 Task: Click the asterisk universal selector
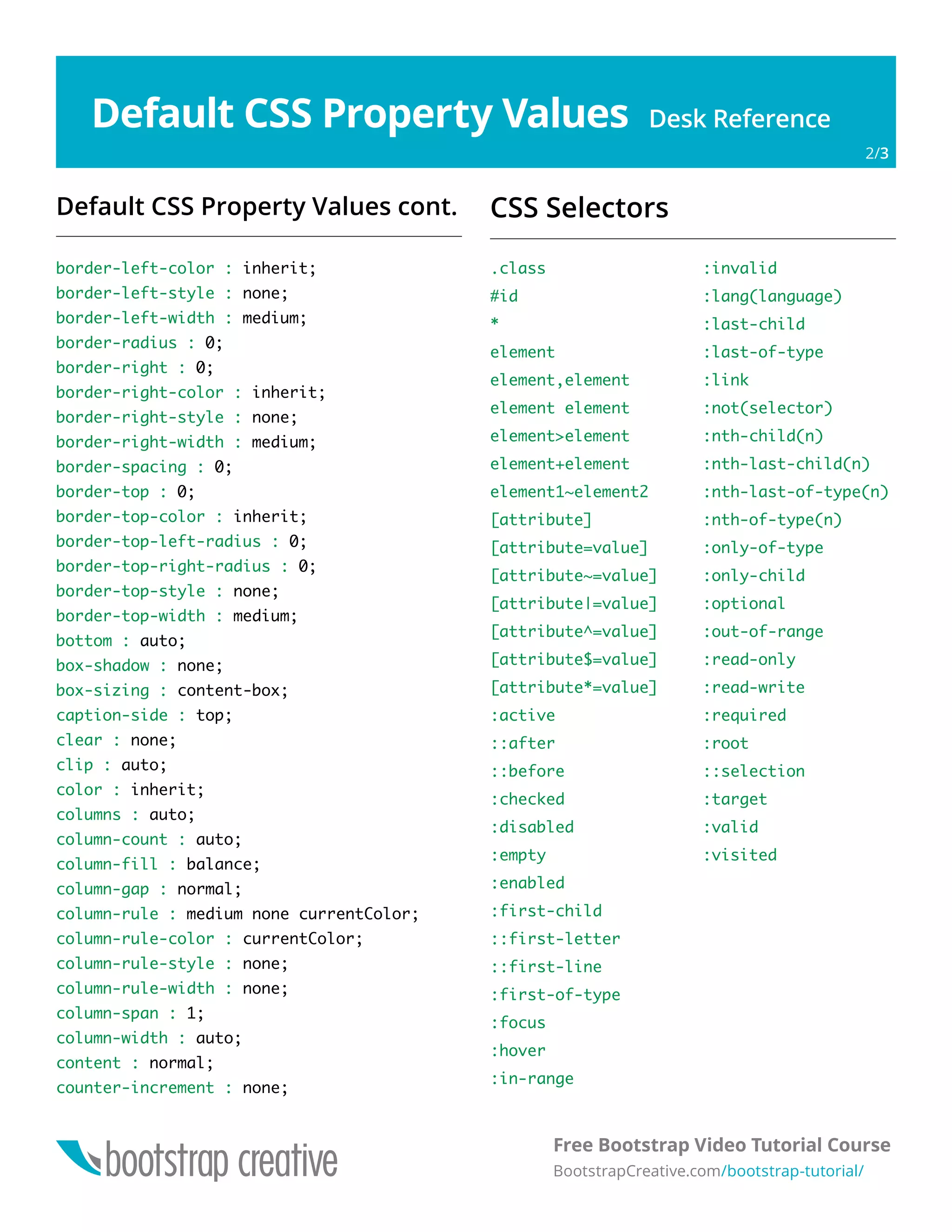pyautogui.click(x=495, y=322)
